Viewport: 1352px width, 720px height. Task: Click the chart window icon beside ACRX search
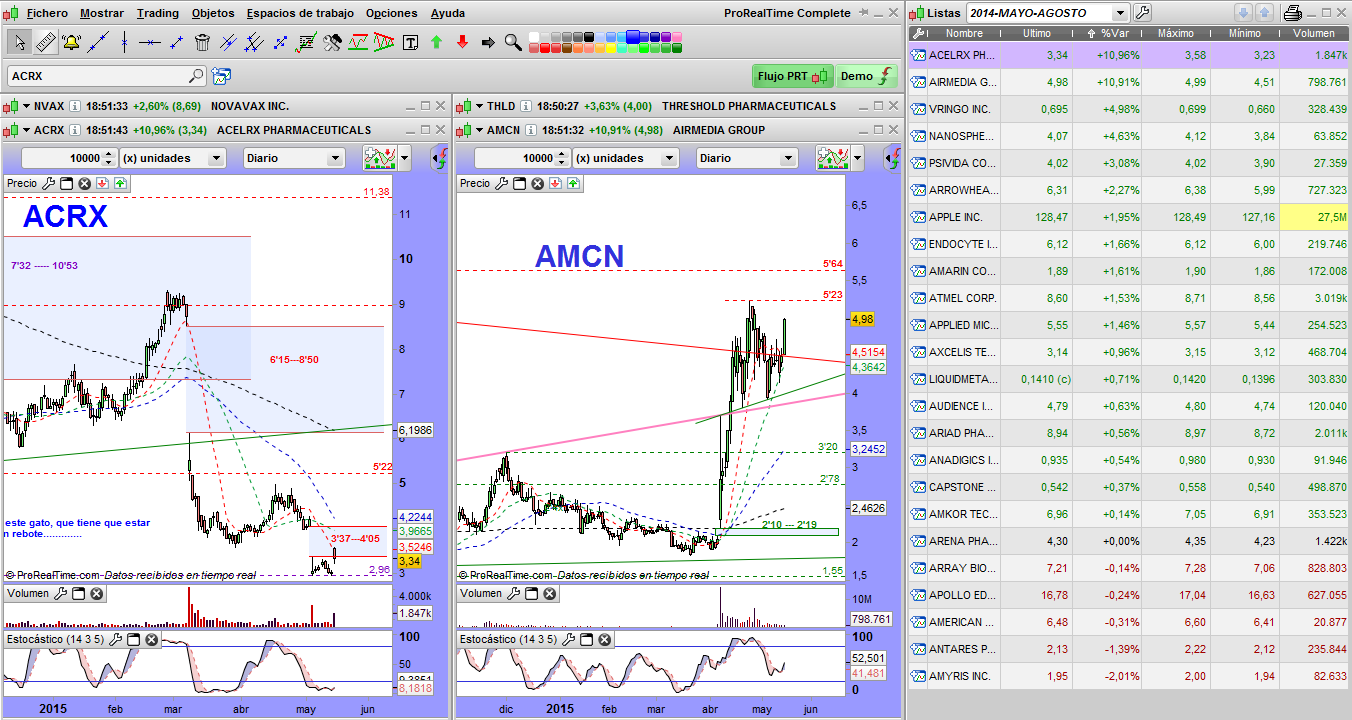point(221,76)
